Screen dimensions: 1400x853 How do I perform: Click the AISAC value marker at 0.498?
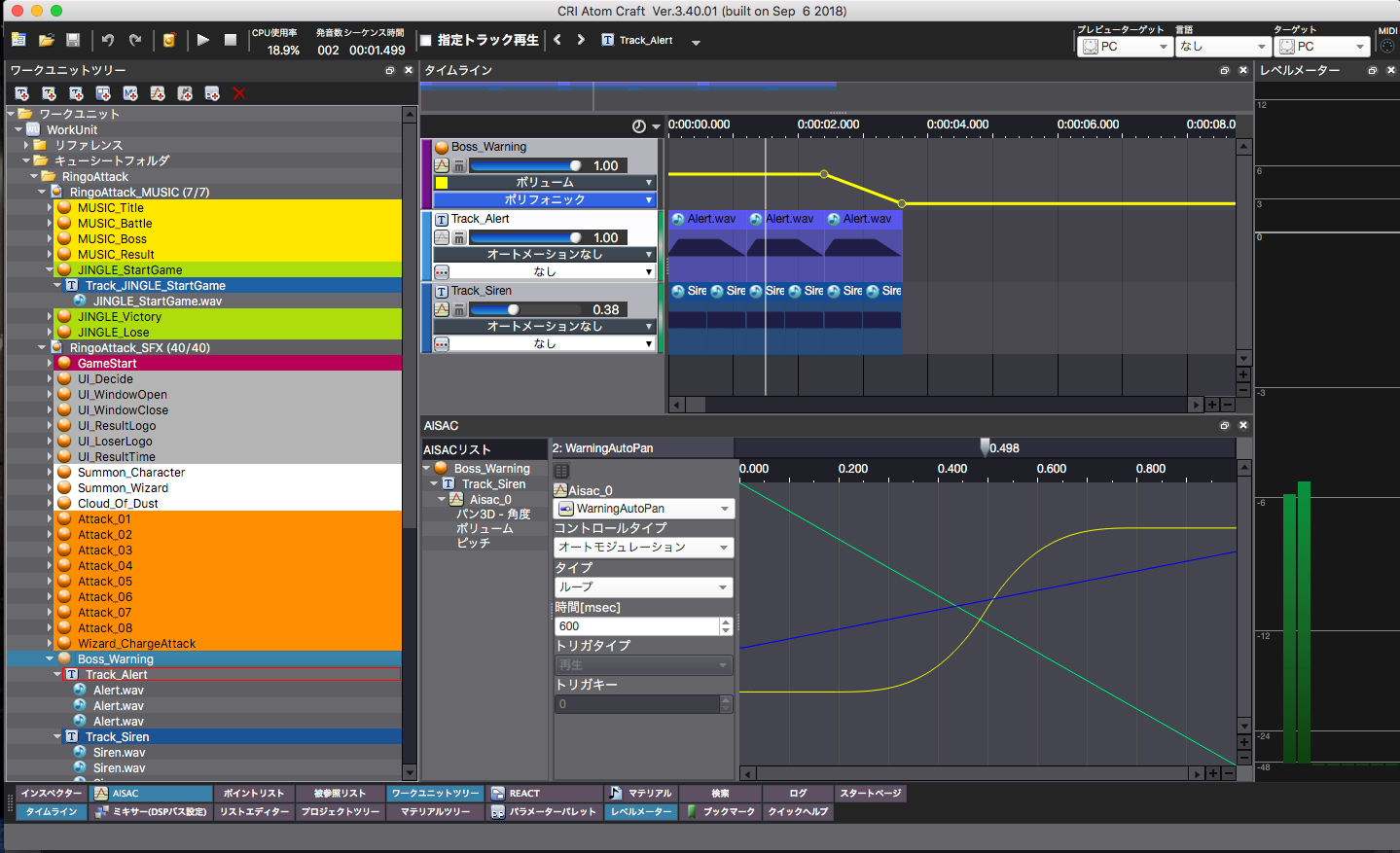[985, 447]
